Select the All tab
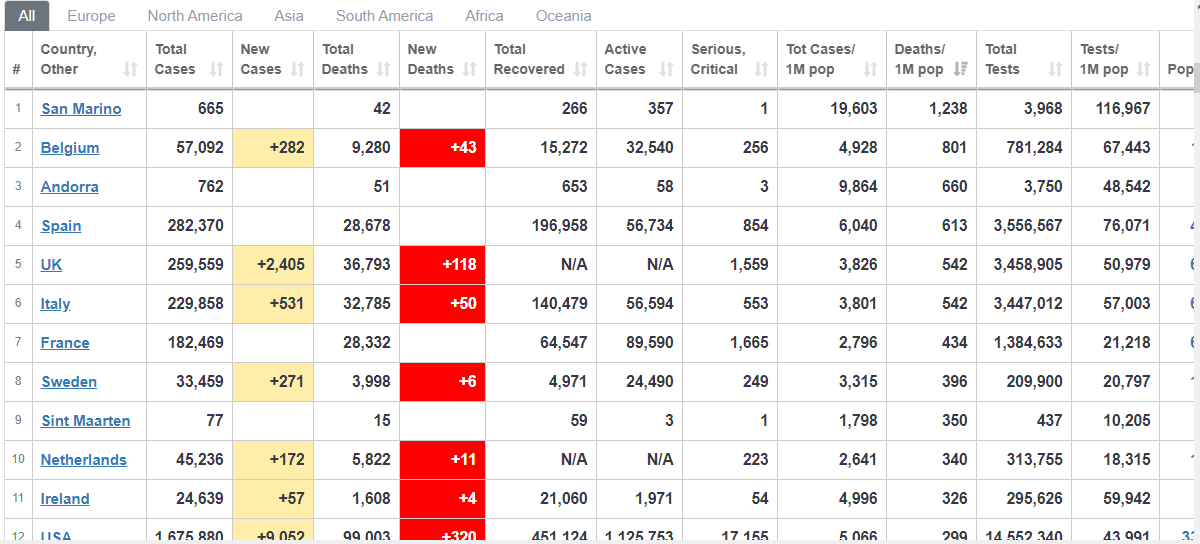Viewport: 1200px width, 544px height. pyautogui.click(x=27, y=16)
